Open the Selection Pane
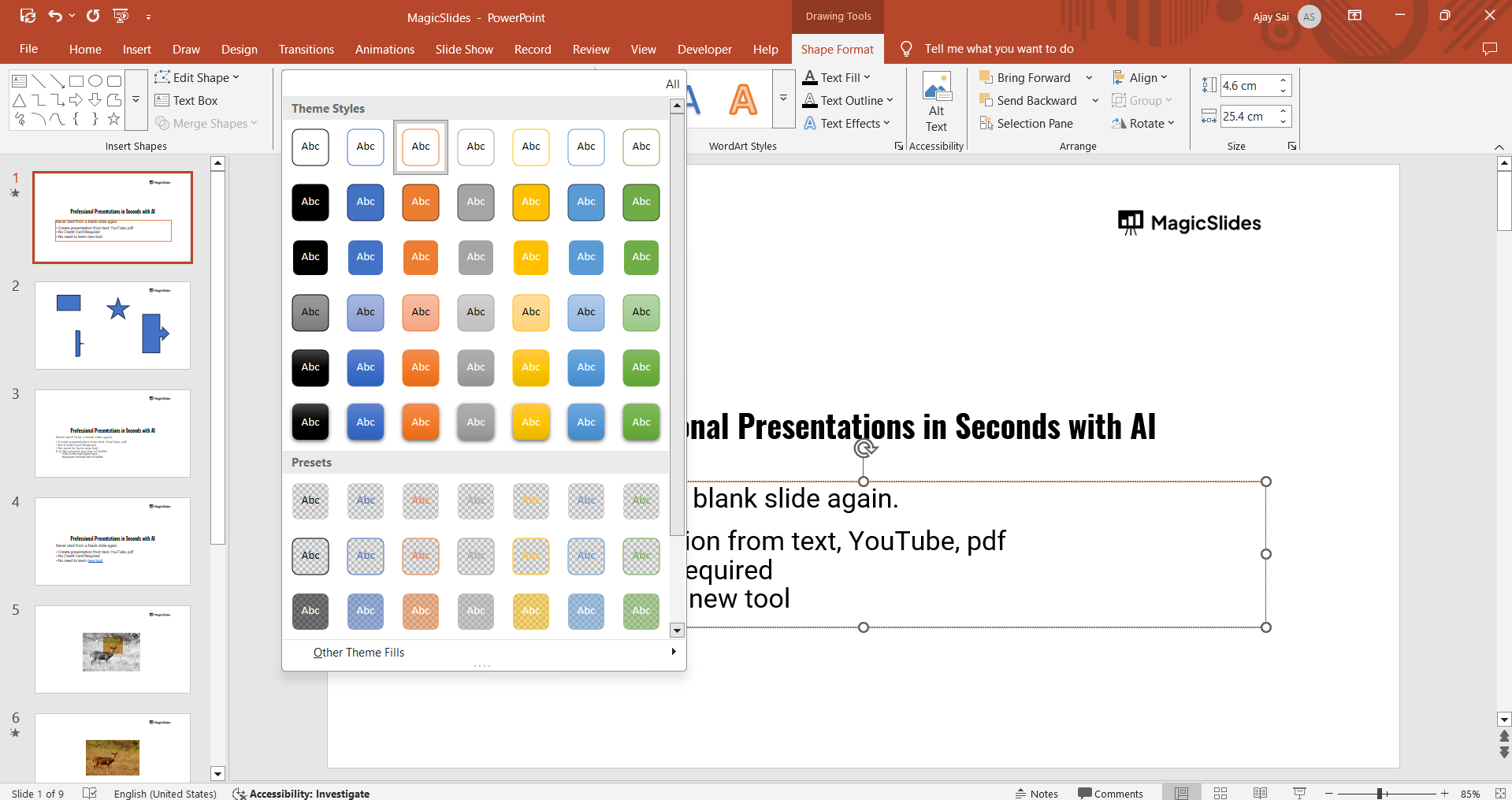This screenshot has height=800, width=1512. pyautogui.click(x=1026, y=123)
